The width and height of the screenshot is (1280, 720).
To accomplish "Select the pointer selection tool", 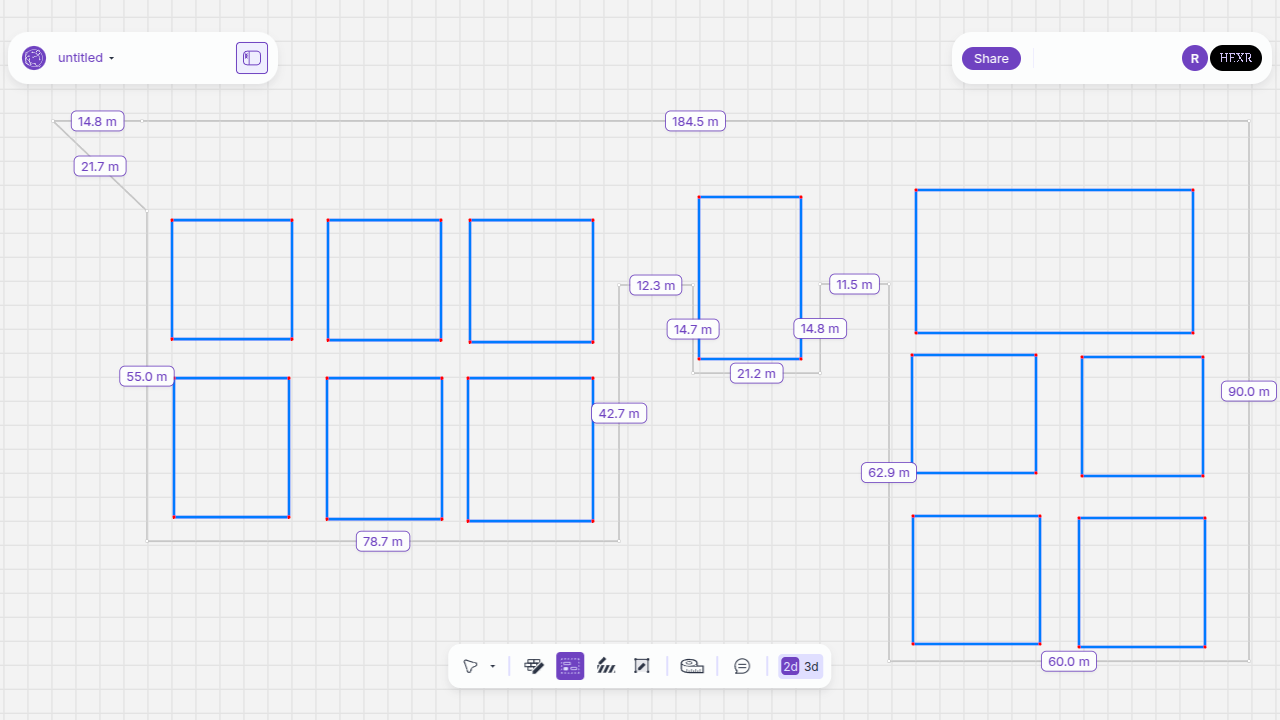I will pyautogui.click(x=470, y=666).
